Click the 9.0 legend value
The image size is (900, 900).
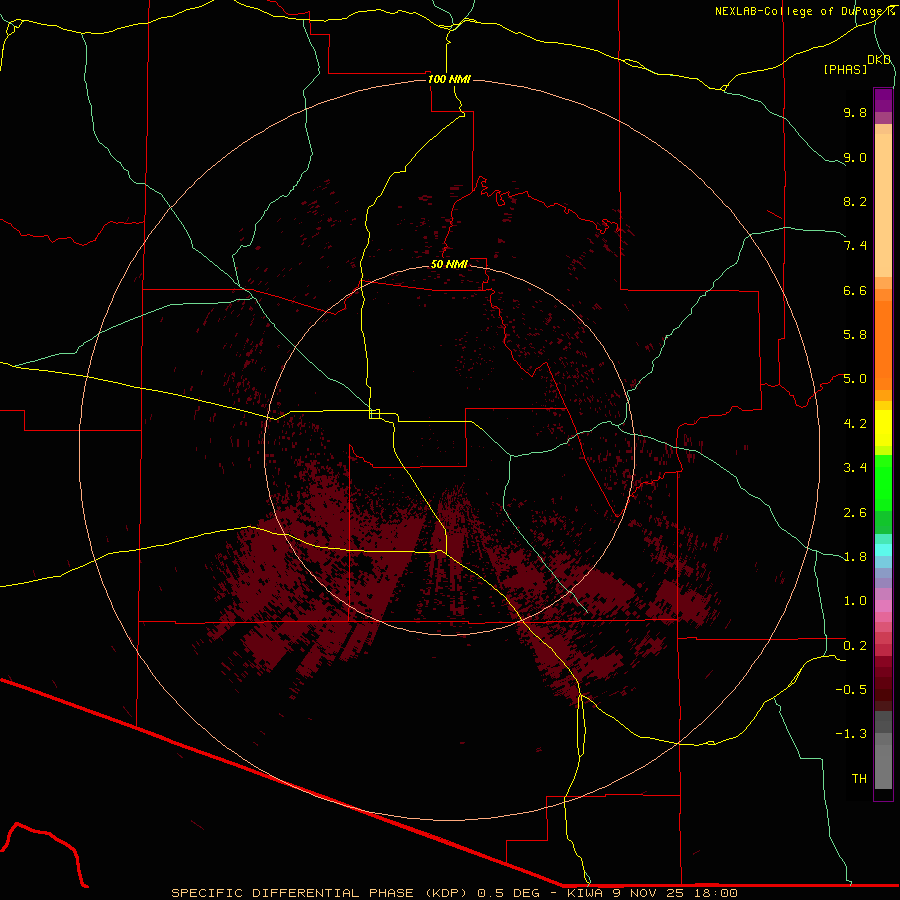(x=855, y=157)
